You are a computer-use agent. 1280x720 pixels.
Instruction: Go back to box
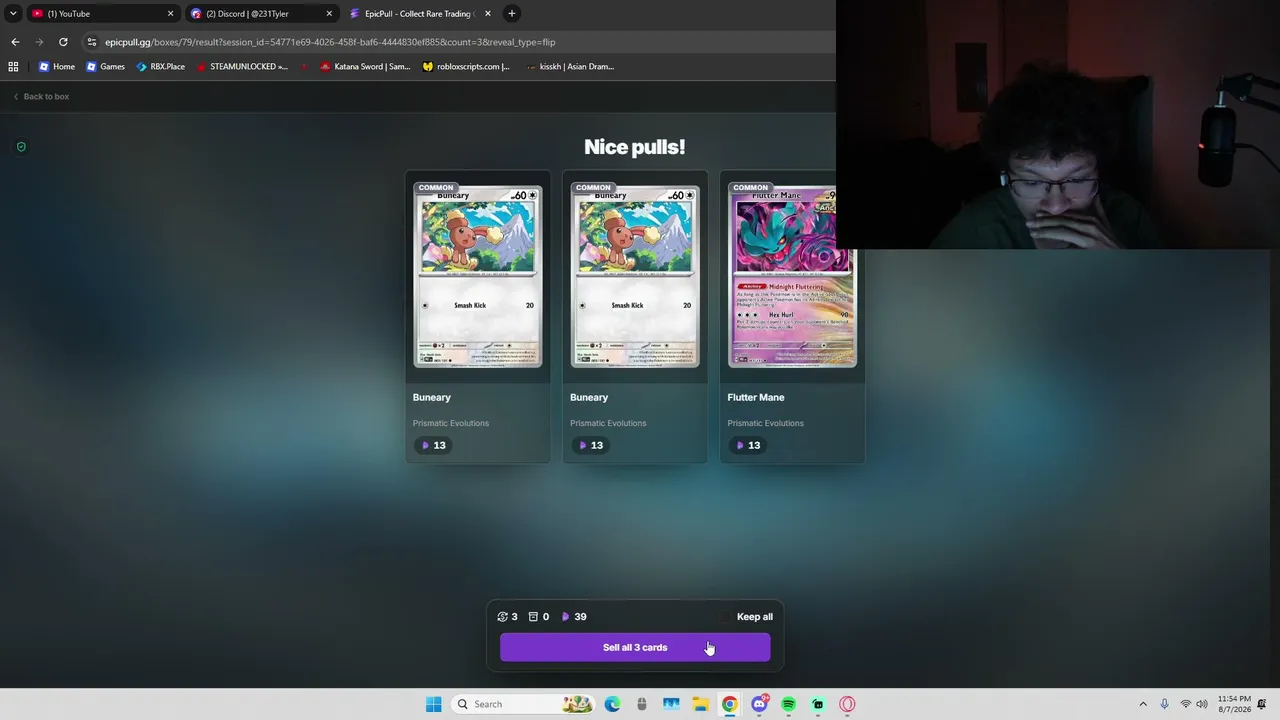(x=41, y=96)
